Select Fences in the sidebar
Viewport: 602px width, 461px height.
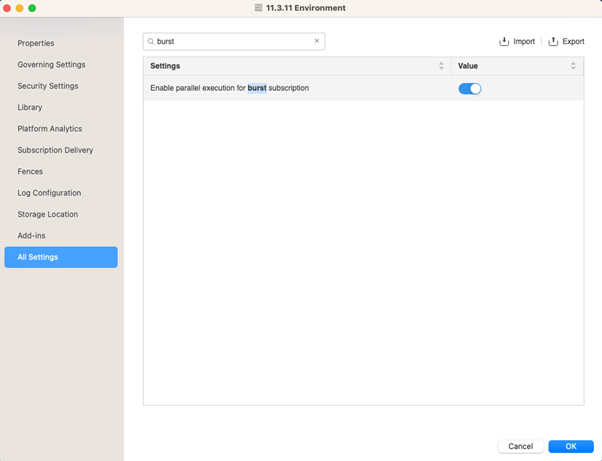click(x=30, y=172)
